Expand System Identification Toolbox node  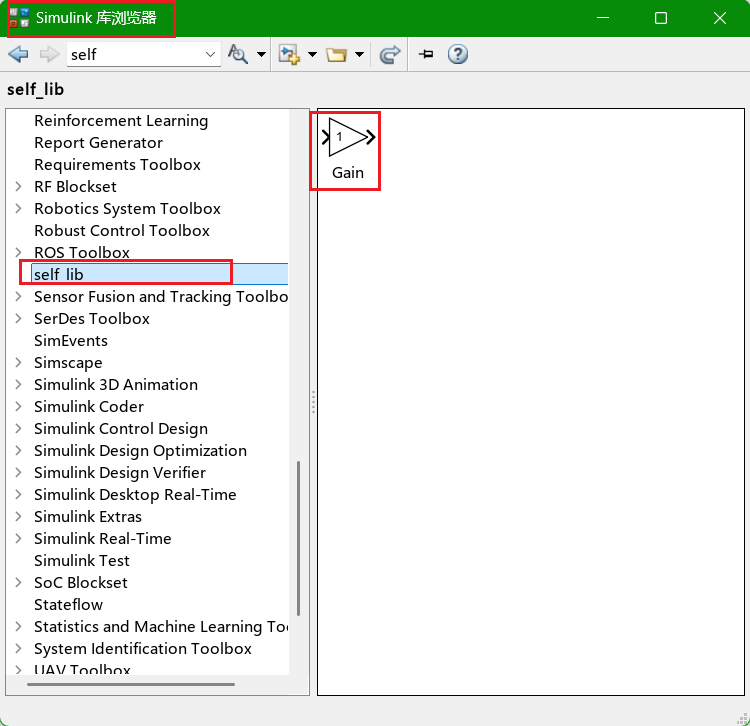click(19, 649)
